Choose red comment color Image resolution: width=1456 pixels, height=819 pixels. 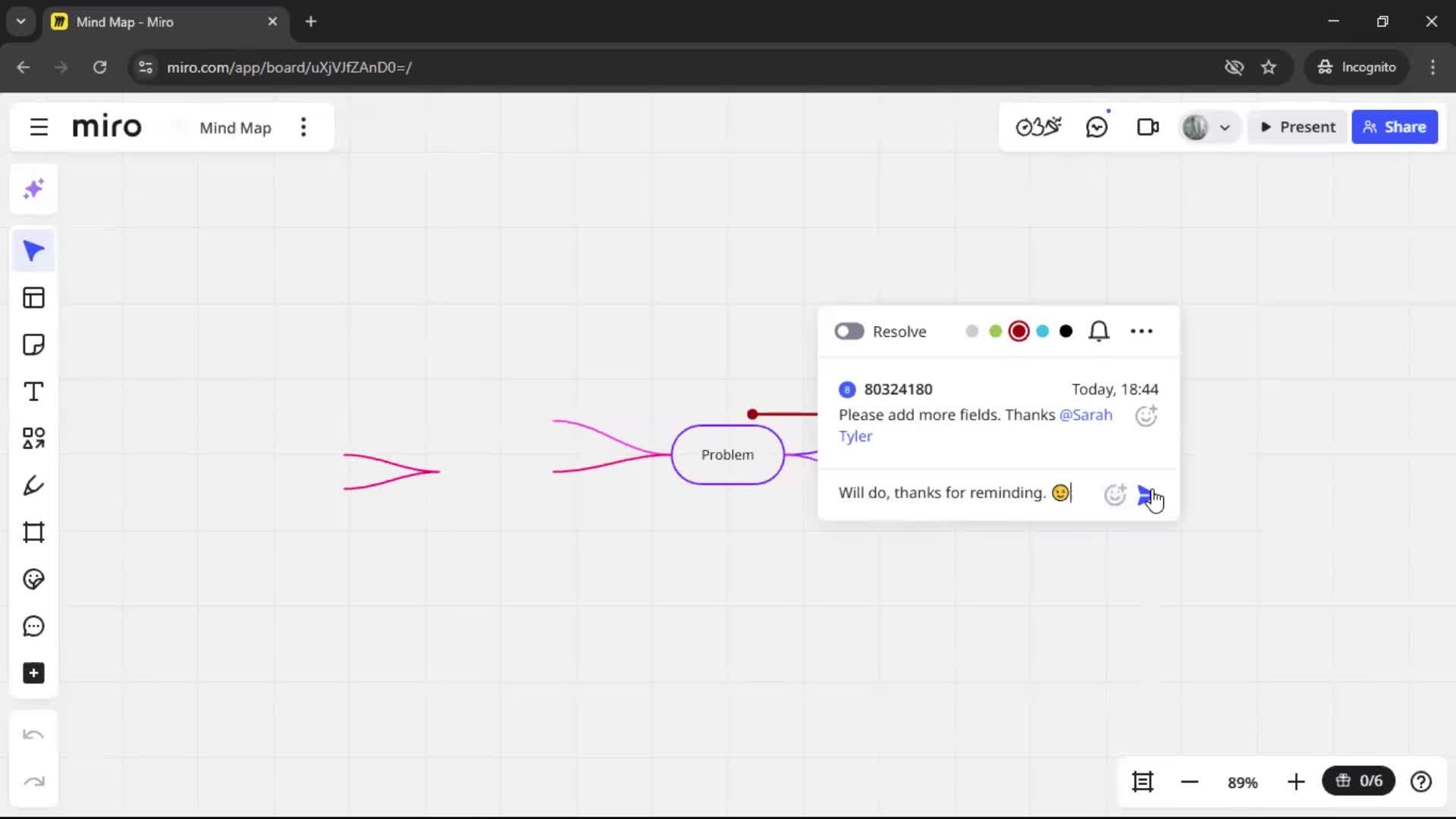pos(1018,331)
